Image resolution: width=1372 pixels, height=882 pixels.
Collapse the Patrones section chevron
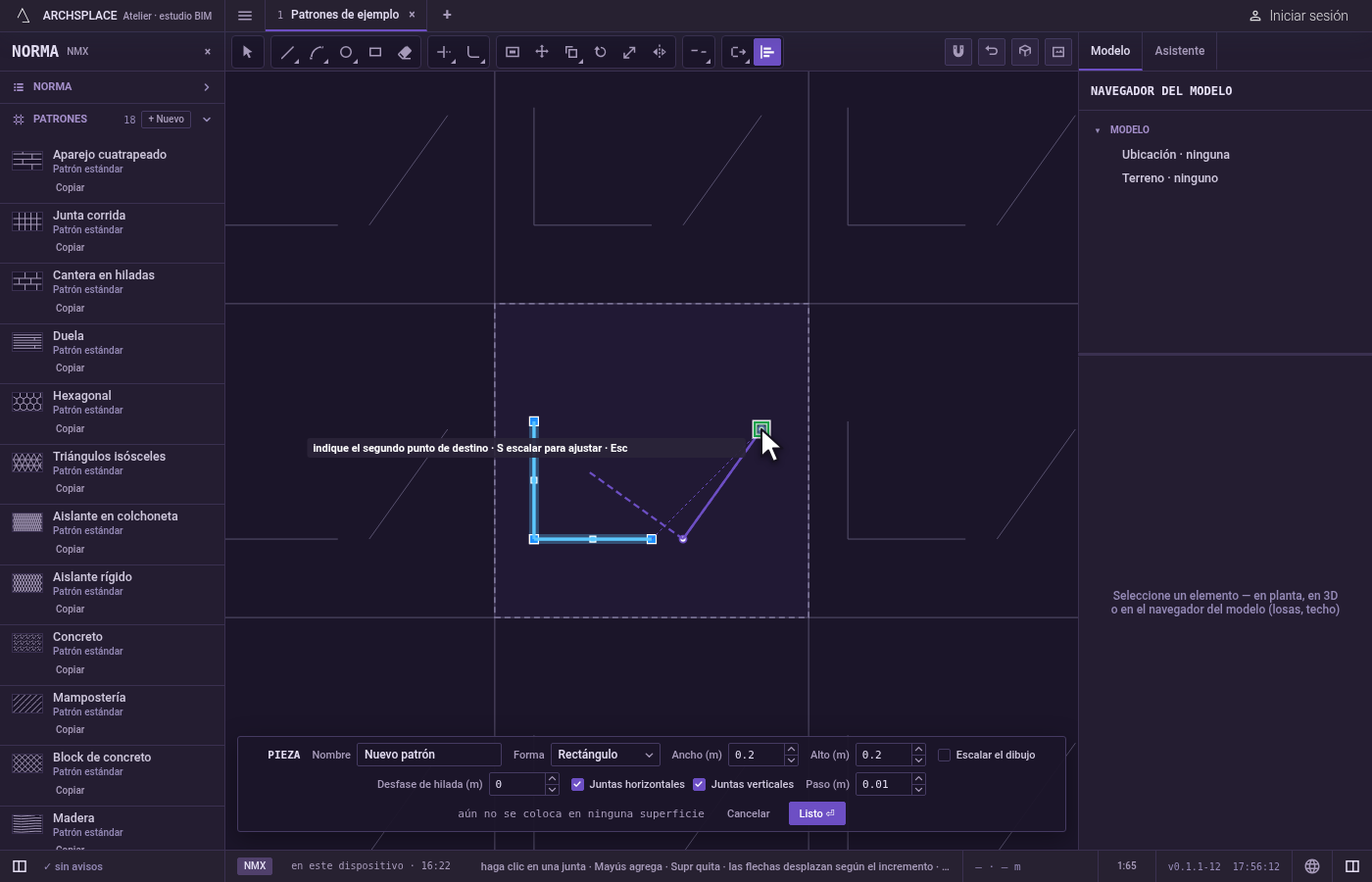pos(207,120)
